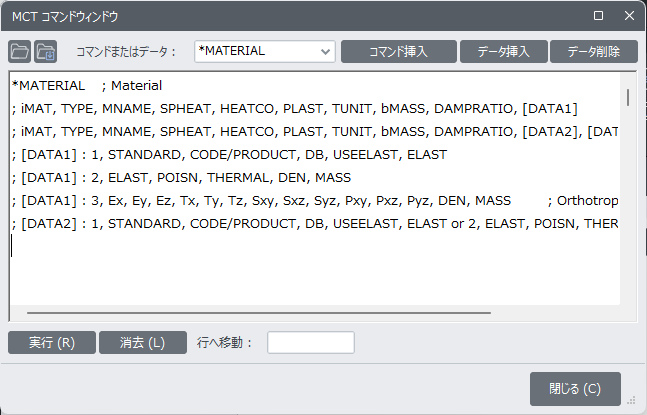Click line '[DATA1] : 3, Ex, Ey, Ez'

[x=315, y=201]
